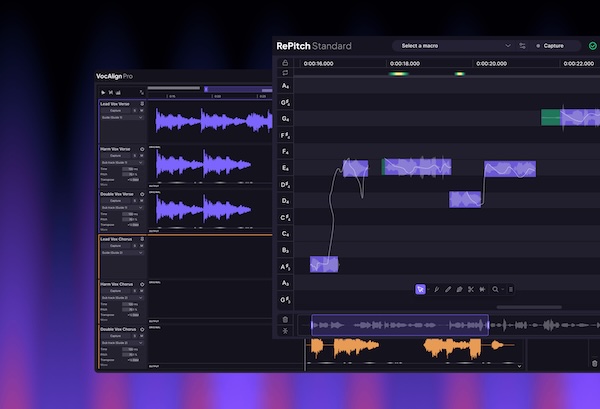Open Harm Vox Chorus track dropdown
The image size is (600, 409).
click(x=122, y=298)
